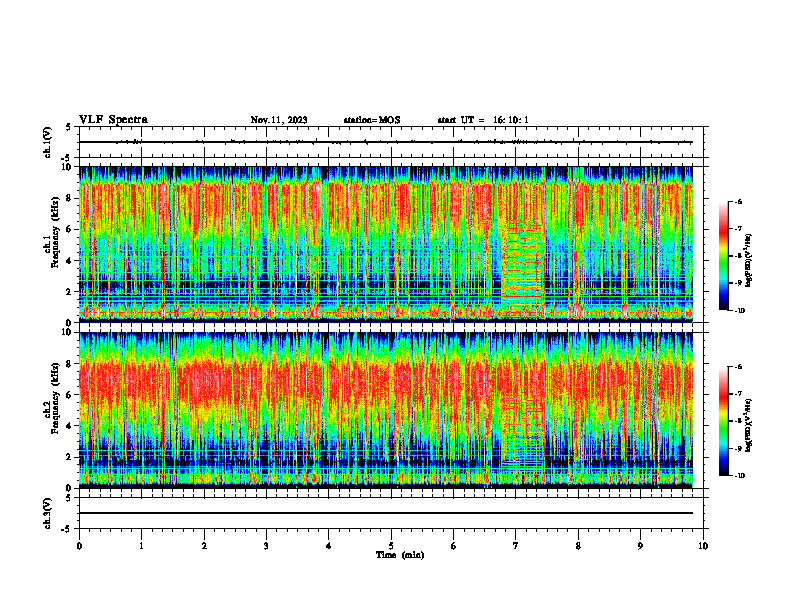792x612 pixels.
Task: Click time axis tick label "3"
Action: 266,546
